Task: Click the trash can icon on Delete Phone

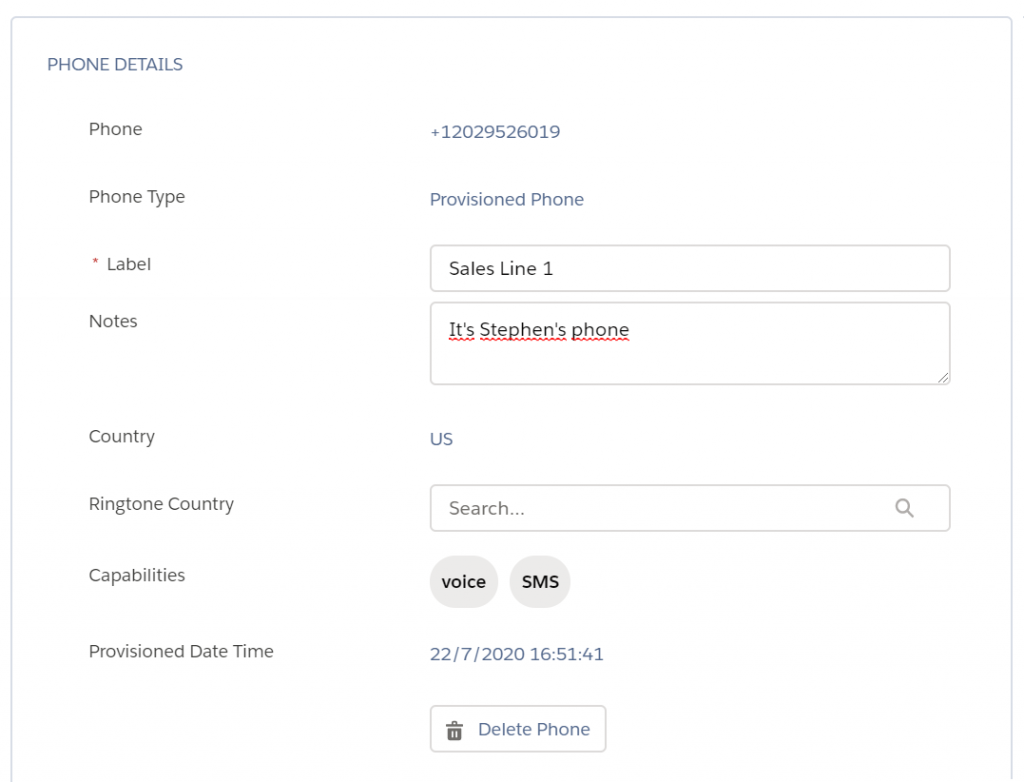Action: 454,730
